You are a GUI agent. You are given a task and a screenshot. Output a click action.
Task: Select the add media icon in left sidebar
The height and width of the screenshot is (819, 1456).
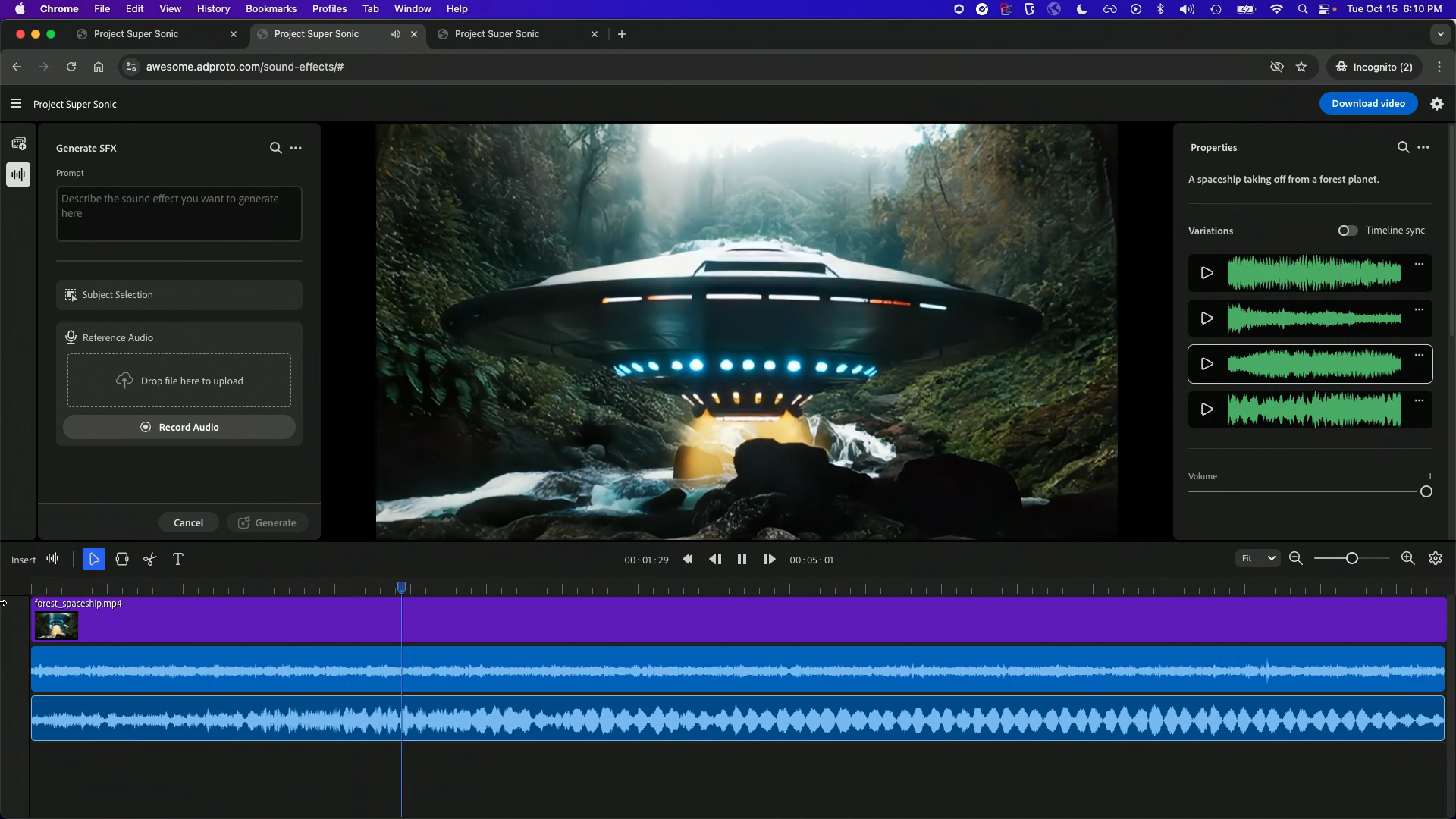click(x=19, y=143)
